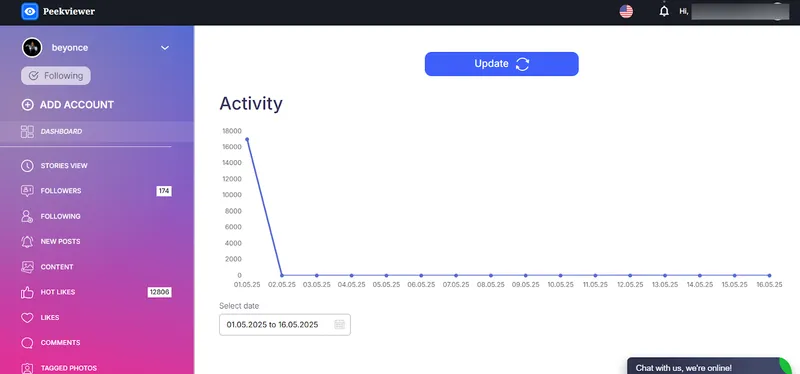Open the notifications bell

point(664,11)
